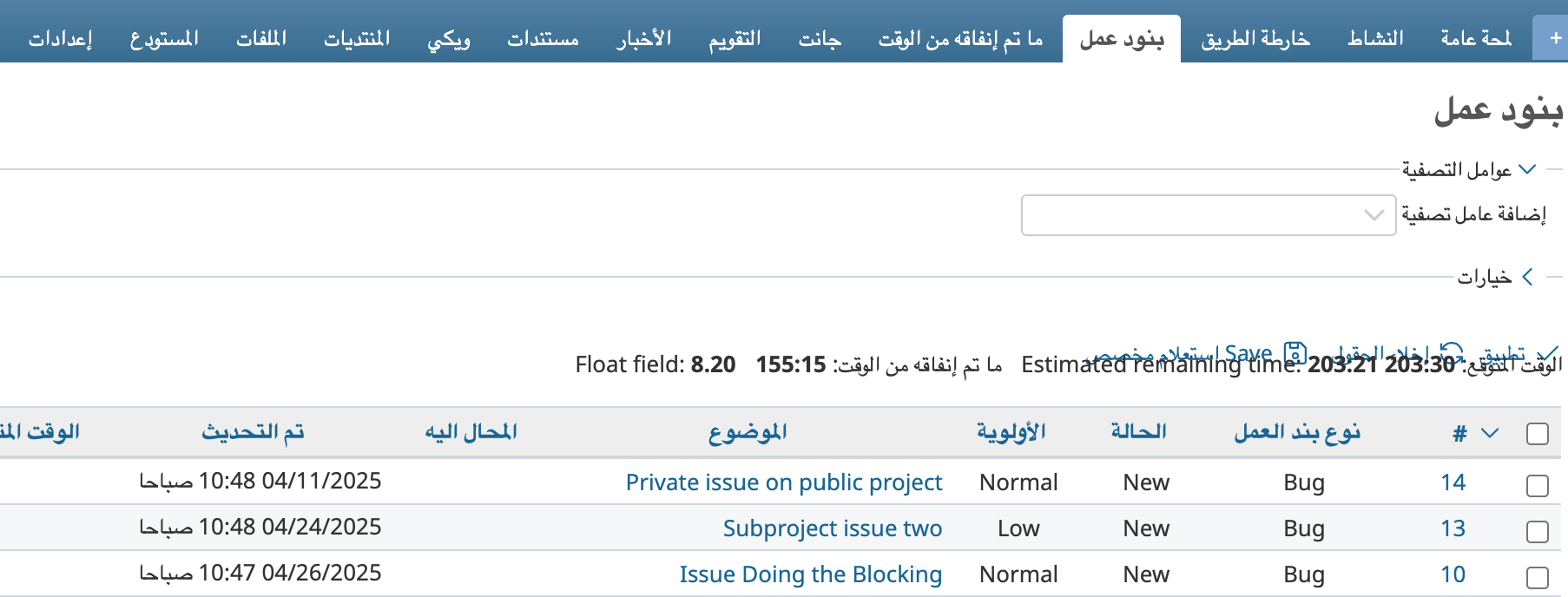This screenshot has height=597, width=1568.
Task: Open the Gantt tab
Action: pyautogui.click(x=819, y=39)
